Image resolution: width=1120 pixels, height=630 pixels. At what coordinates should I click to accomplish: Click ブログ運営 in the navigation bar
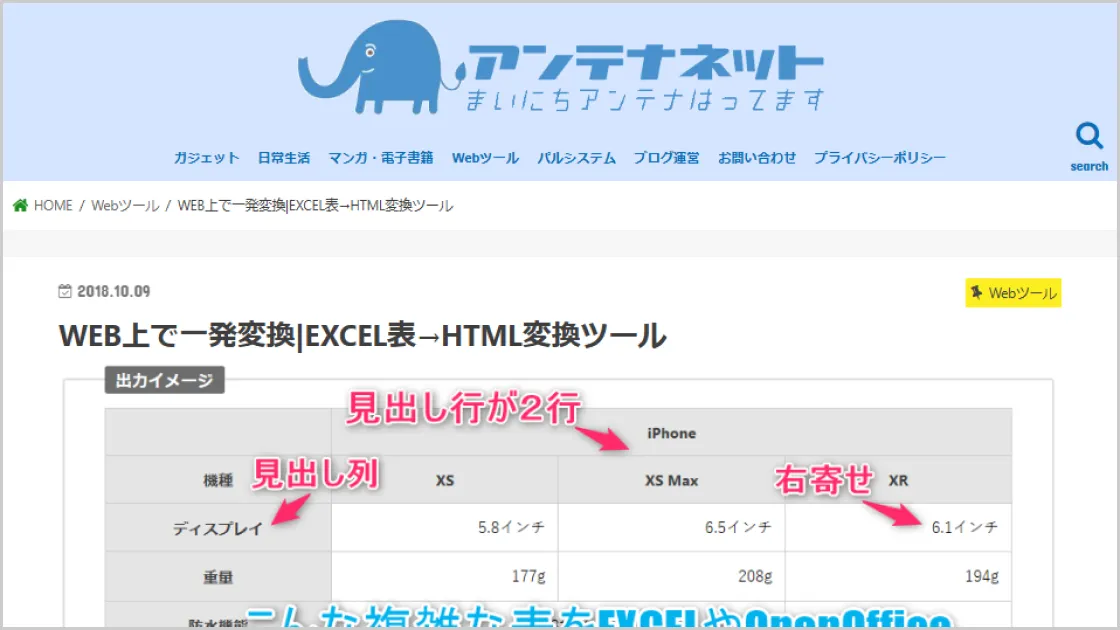666,157
